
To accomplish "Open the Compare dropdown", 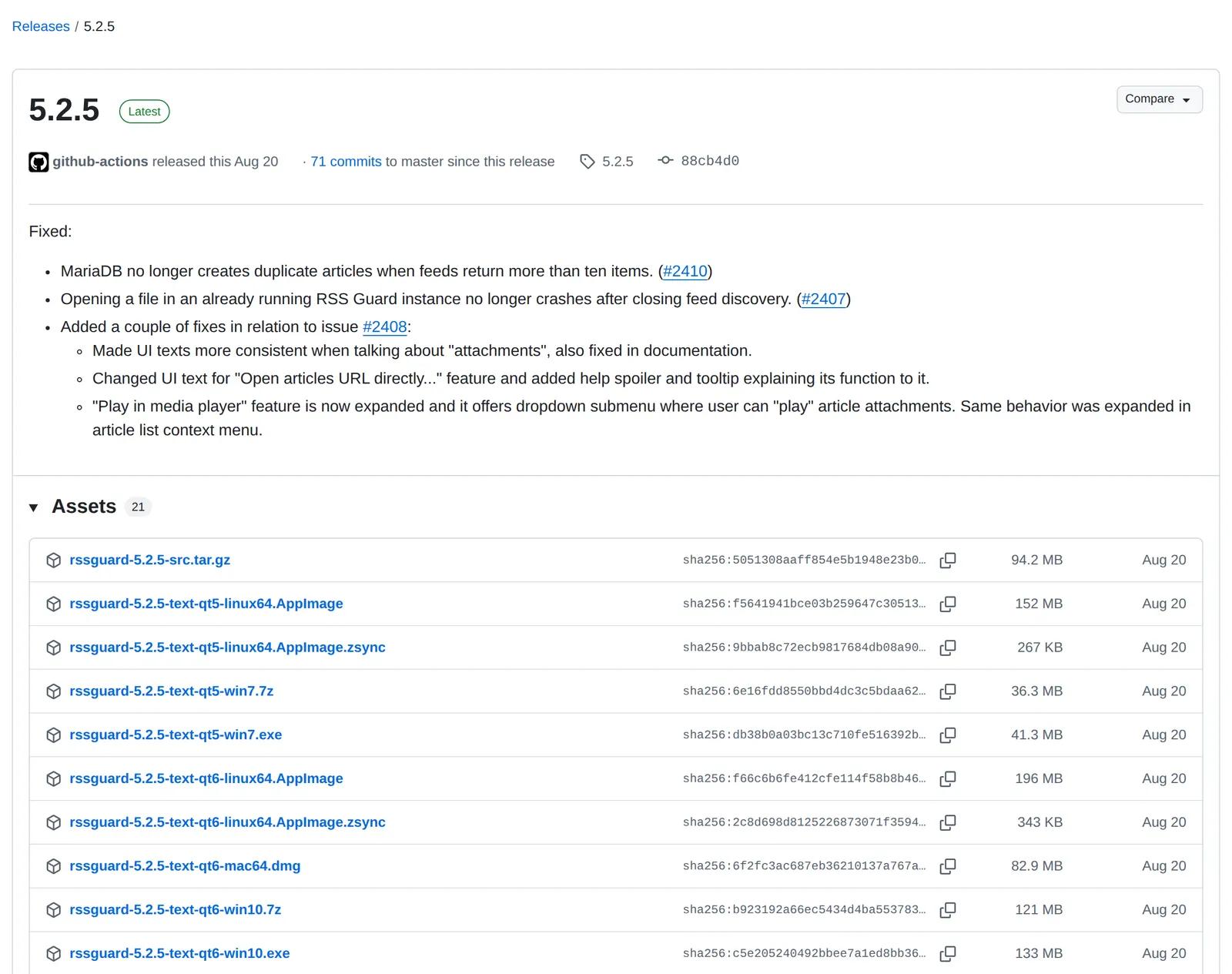I will click(1159, 99).
